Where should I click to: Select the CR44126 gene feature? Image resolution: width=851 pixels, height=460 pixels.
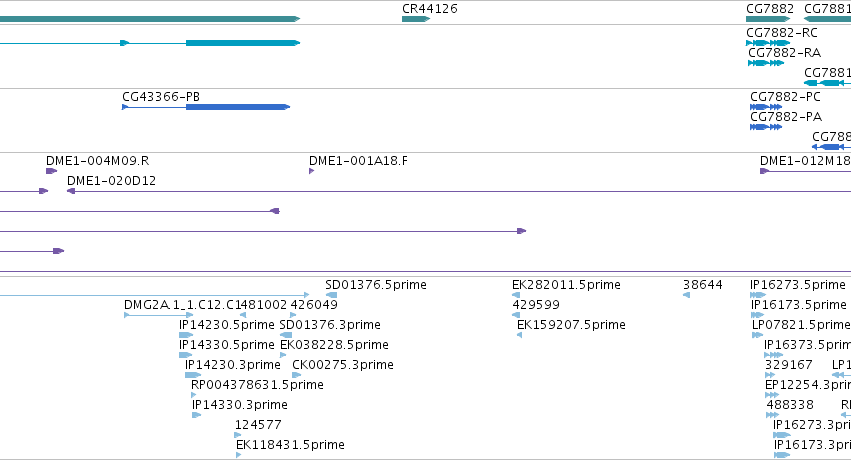[x=416, y=19]
